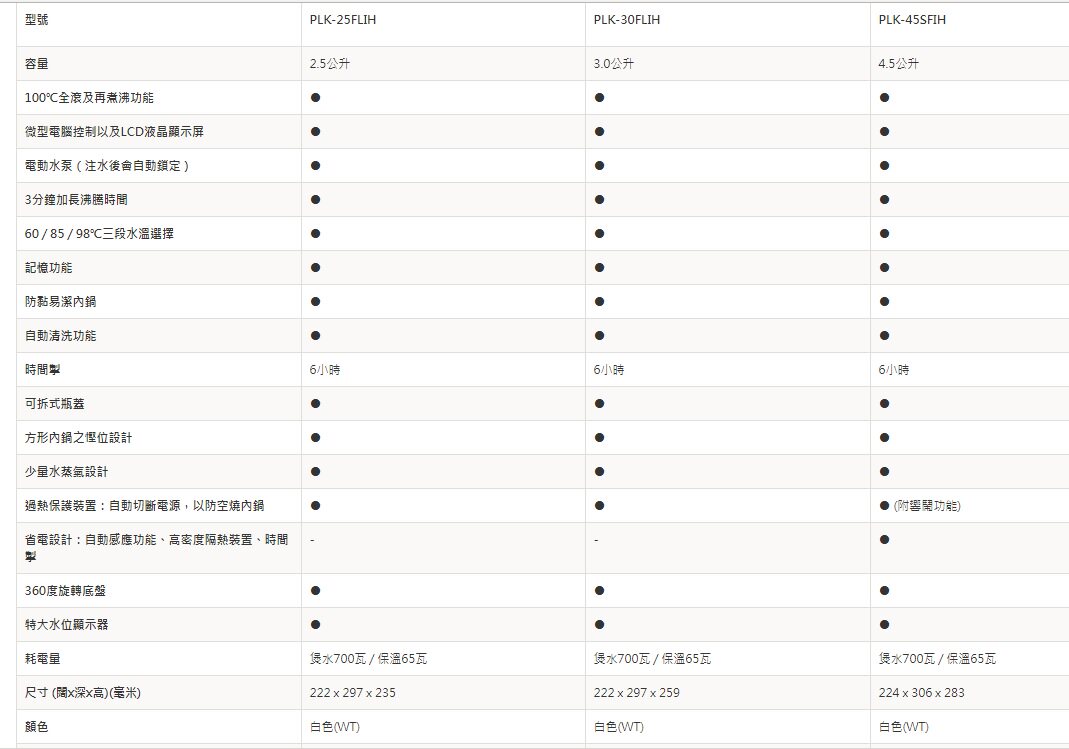Click the PLK-45SFIH model header
Viewport: 1069px width, 749px height.
point(912,20)
